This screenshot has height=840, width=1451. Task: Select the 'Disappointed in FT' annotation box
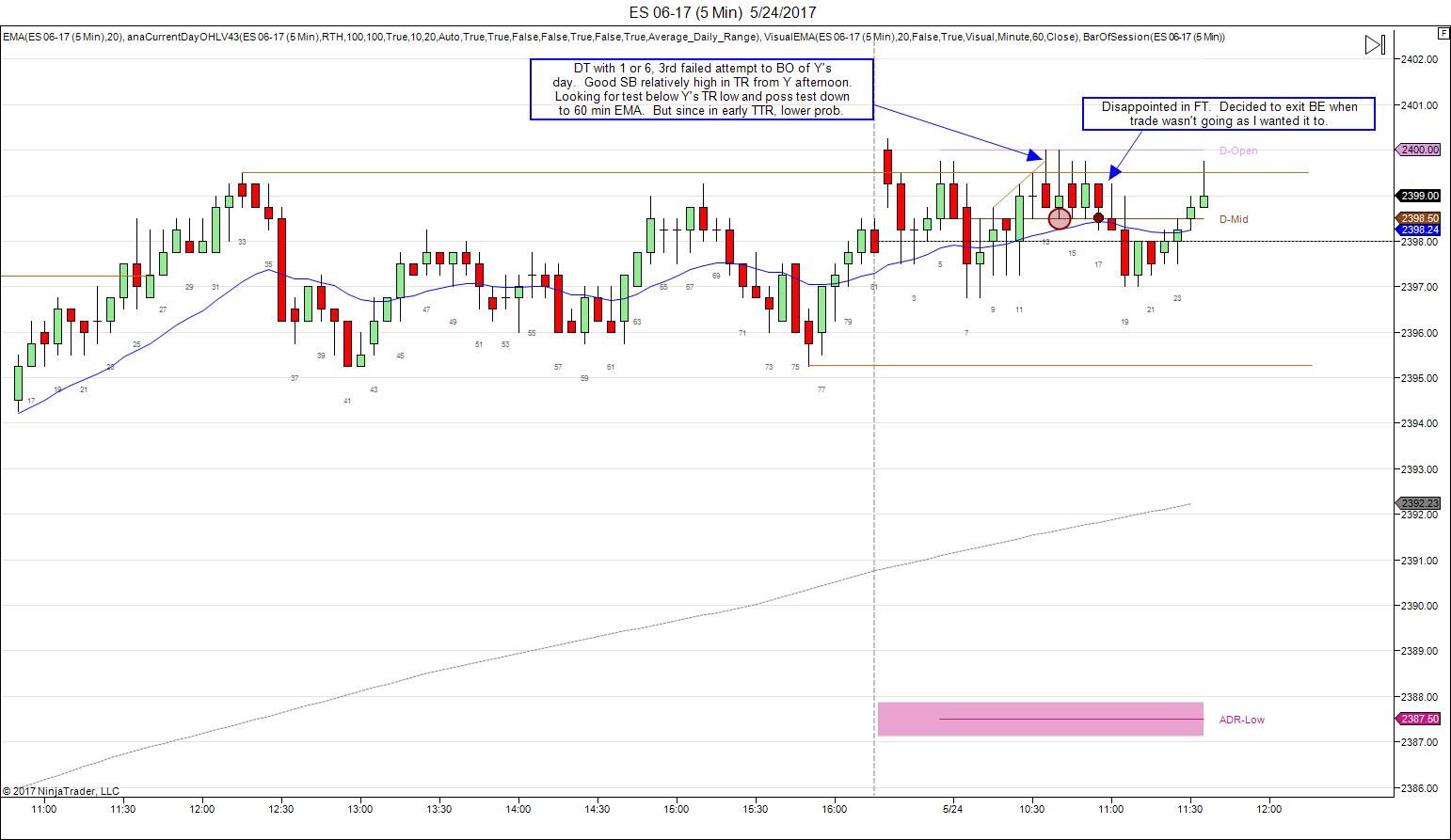tap(1229, 114)
